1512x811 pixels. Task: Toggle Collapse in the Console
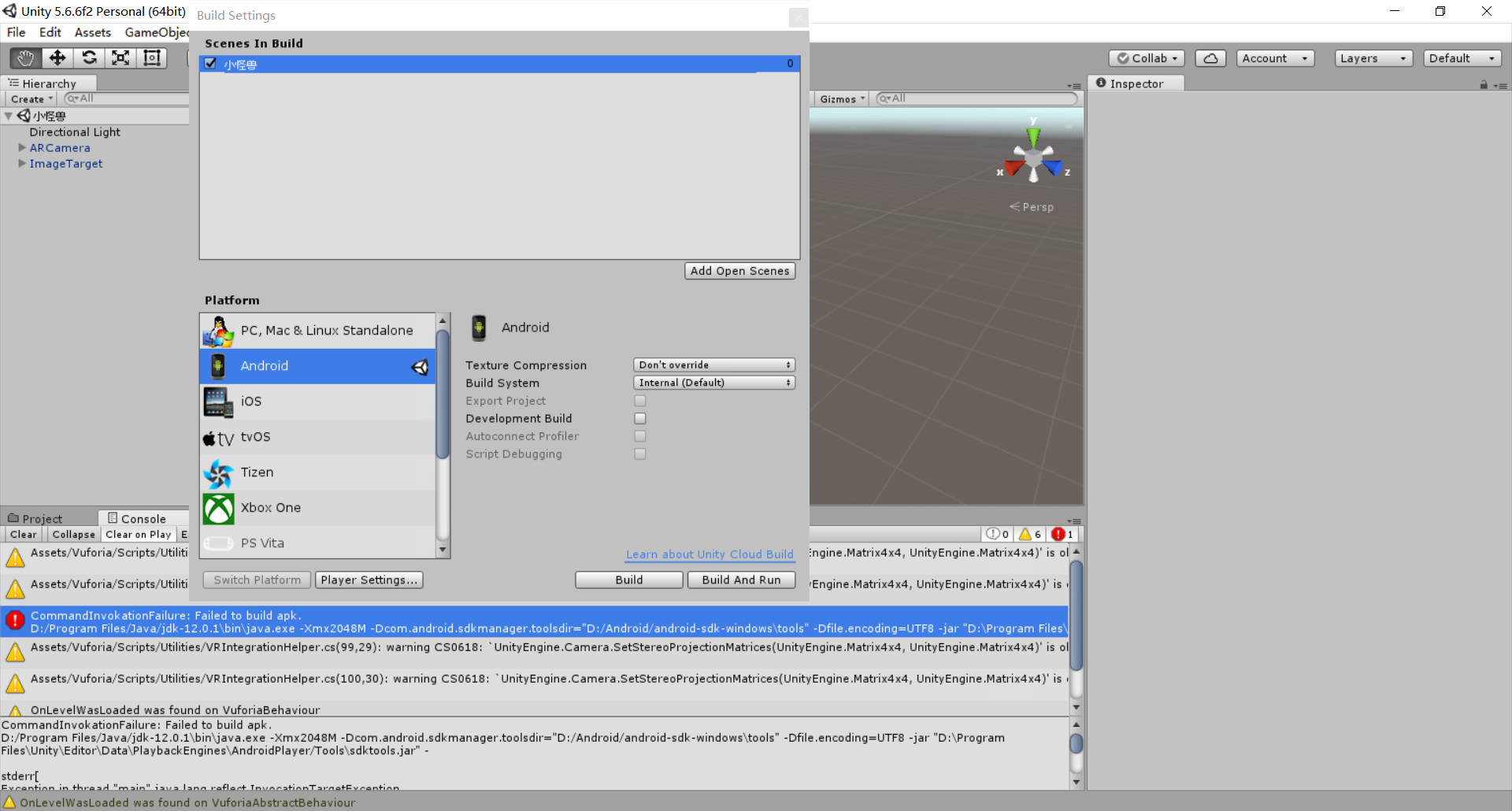pyautogui.click(x=73, y=535)
